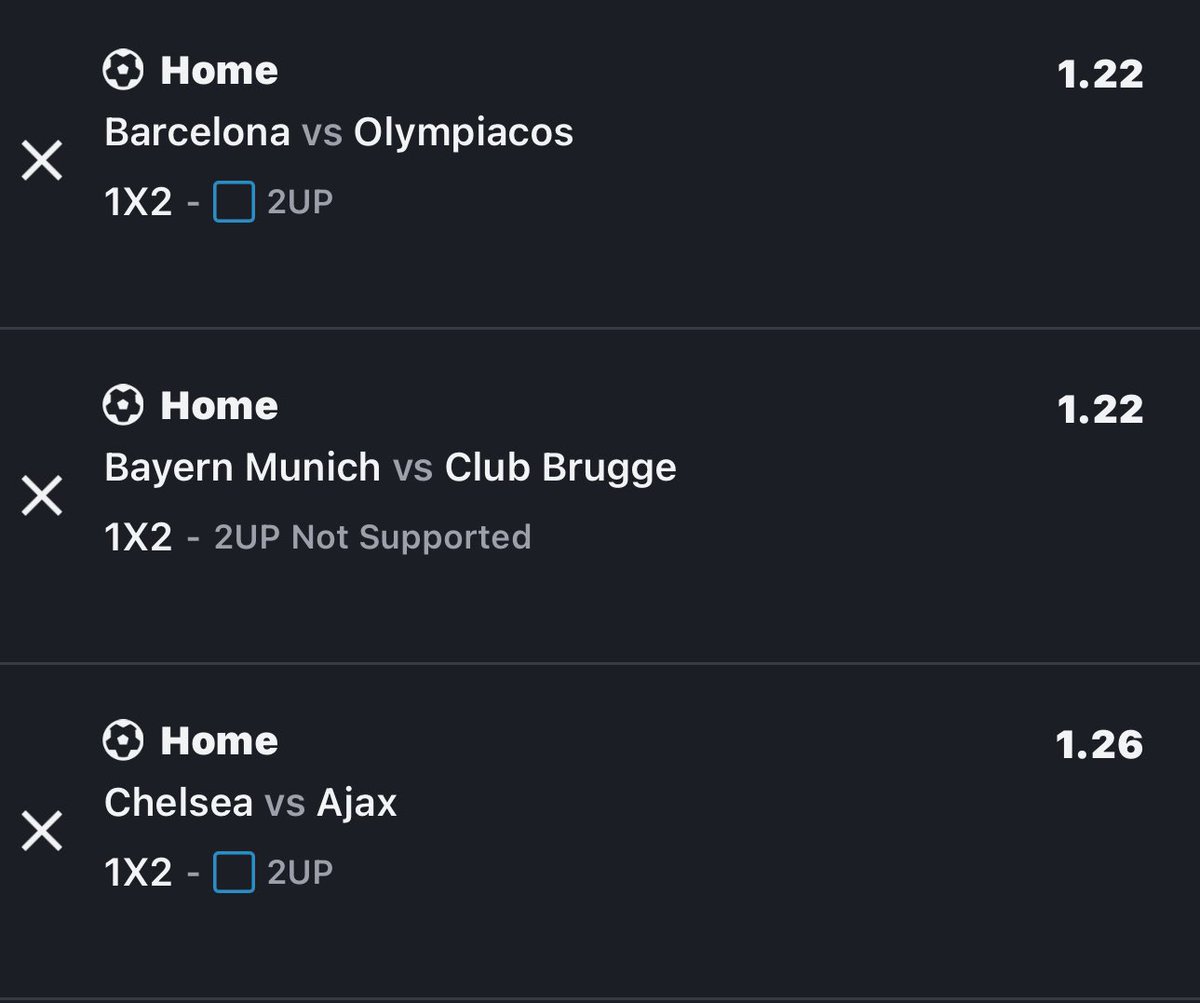This screenshot has height=1003, width=1200.
Task: Remove the Chelsea vs Ajax selection
Action: tap(42, 831)
